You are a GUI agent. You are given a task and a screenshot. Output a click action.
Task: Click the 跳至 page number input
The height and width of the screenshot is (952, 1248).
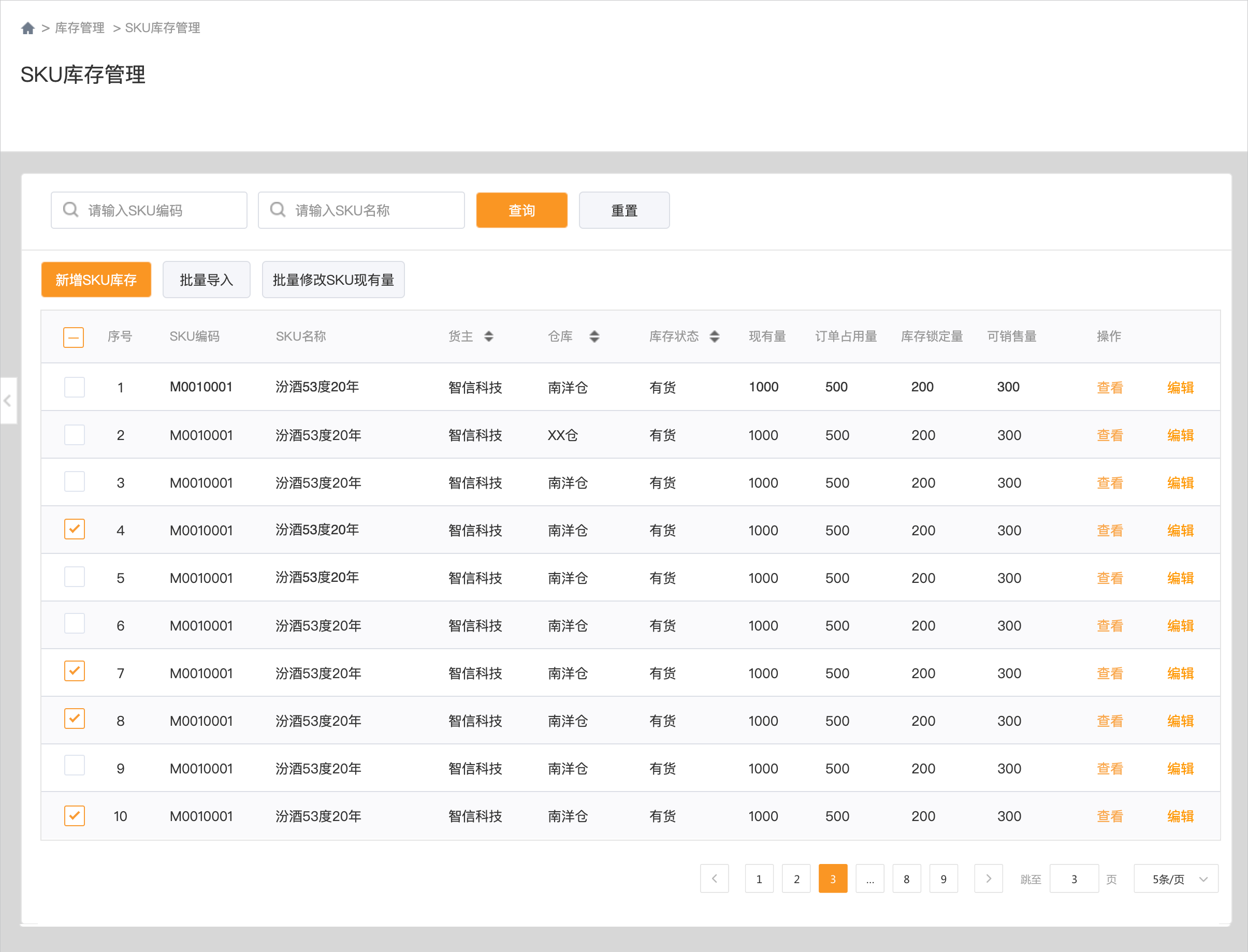pos(1074,878)
